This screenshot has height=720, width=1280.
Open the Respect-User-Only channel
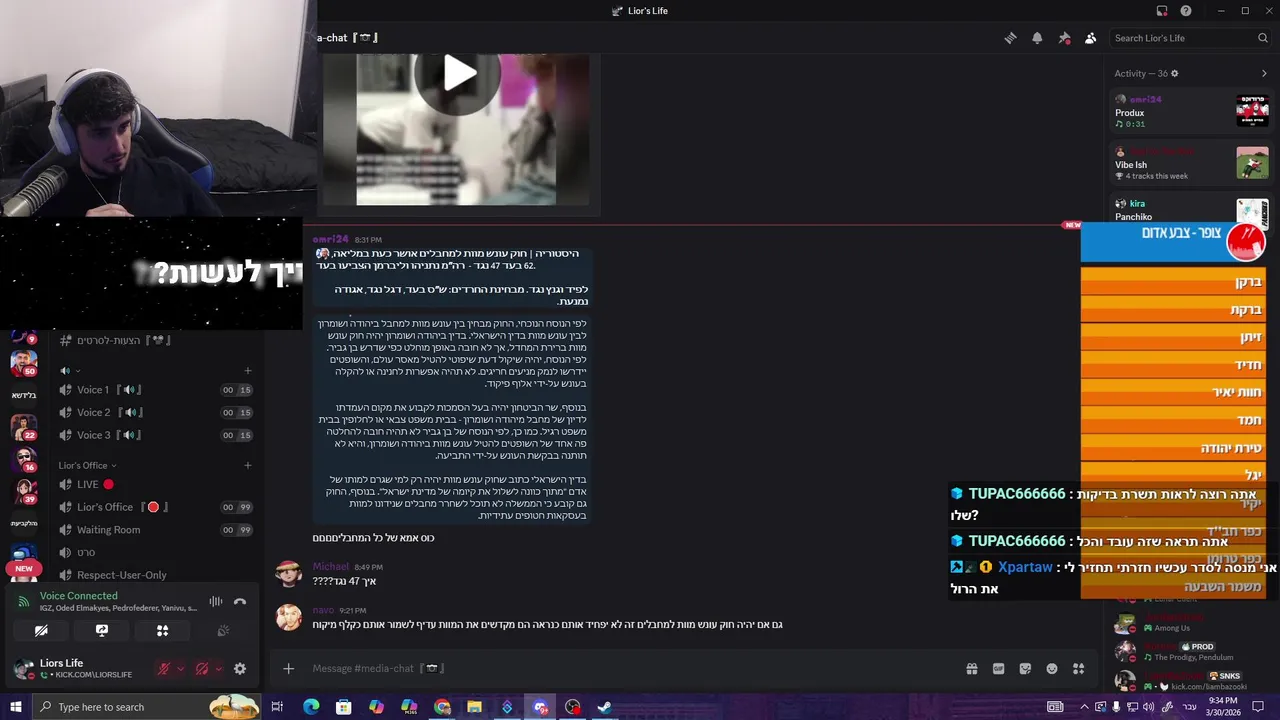click(155, 575)
